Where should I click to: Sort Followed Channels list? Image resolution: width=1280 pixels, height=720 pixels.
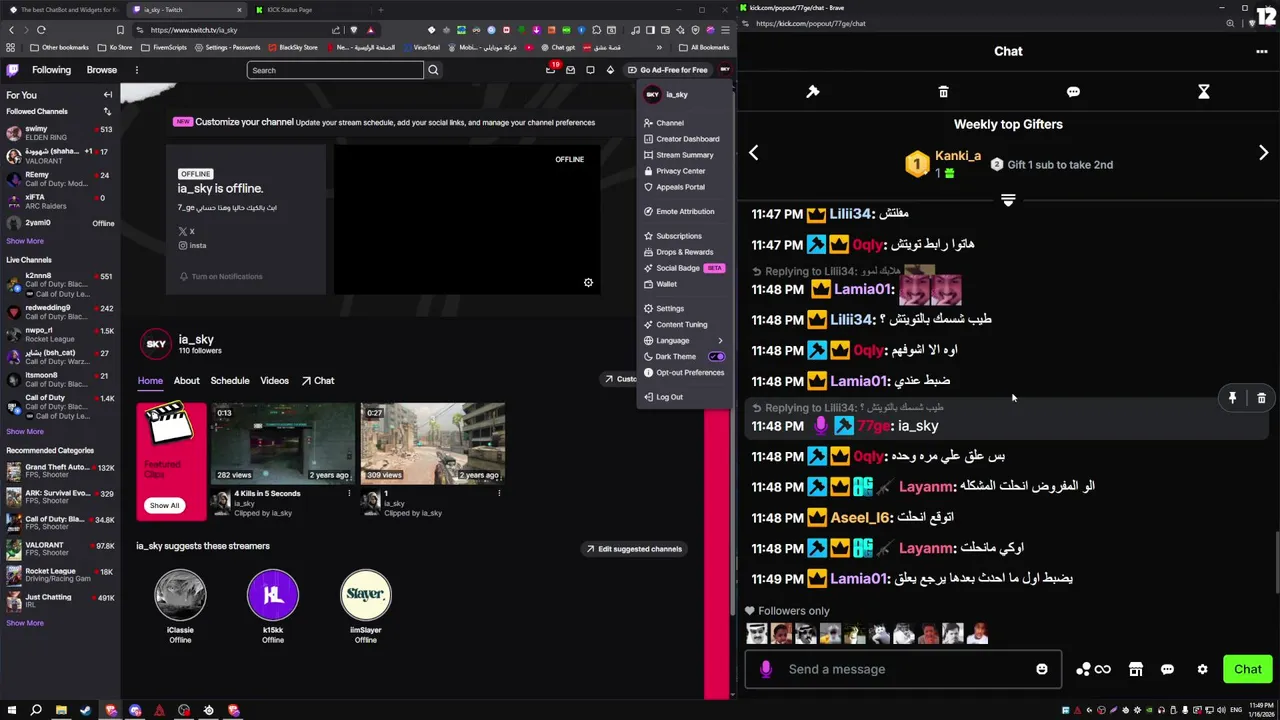107,111
